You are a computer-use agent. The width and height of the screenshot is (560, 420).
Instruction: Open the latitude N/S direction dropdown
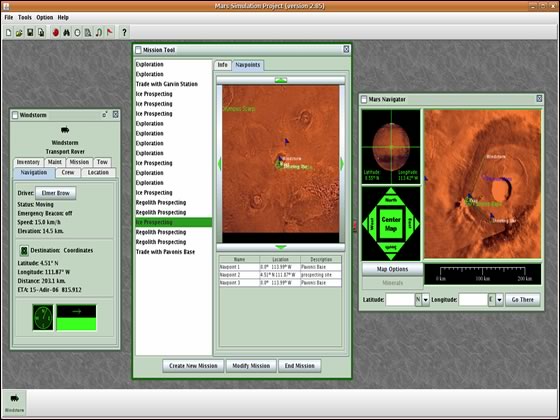pyautogui.click(x=425, y=300)
